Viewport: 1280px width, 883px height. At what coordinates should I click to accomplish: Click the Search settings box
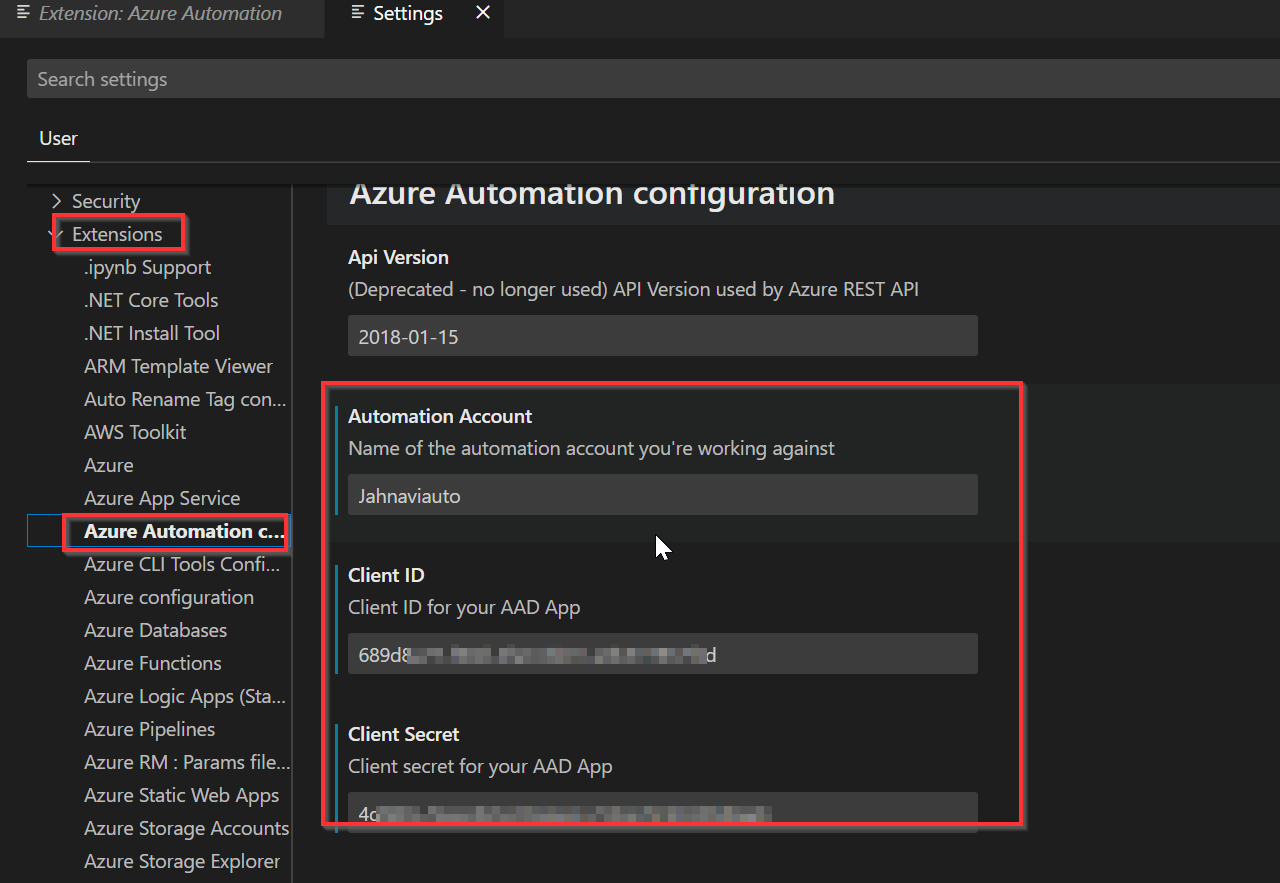[x=650, y=79]
